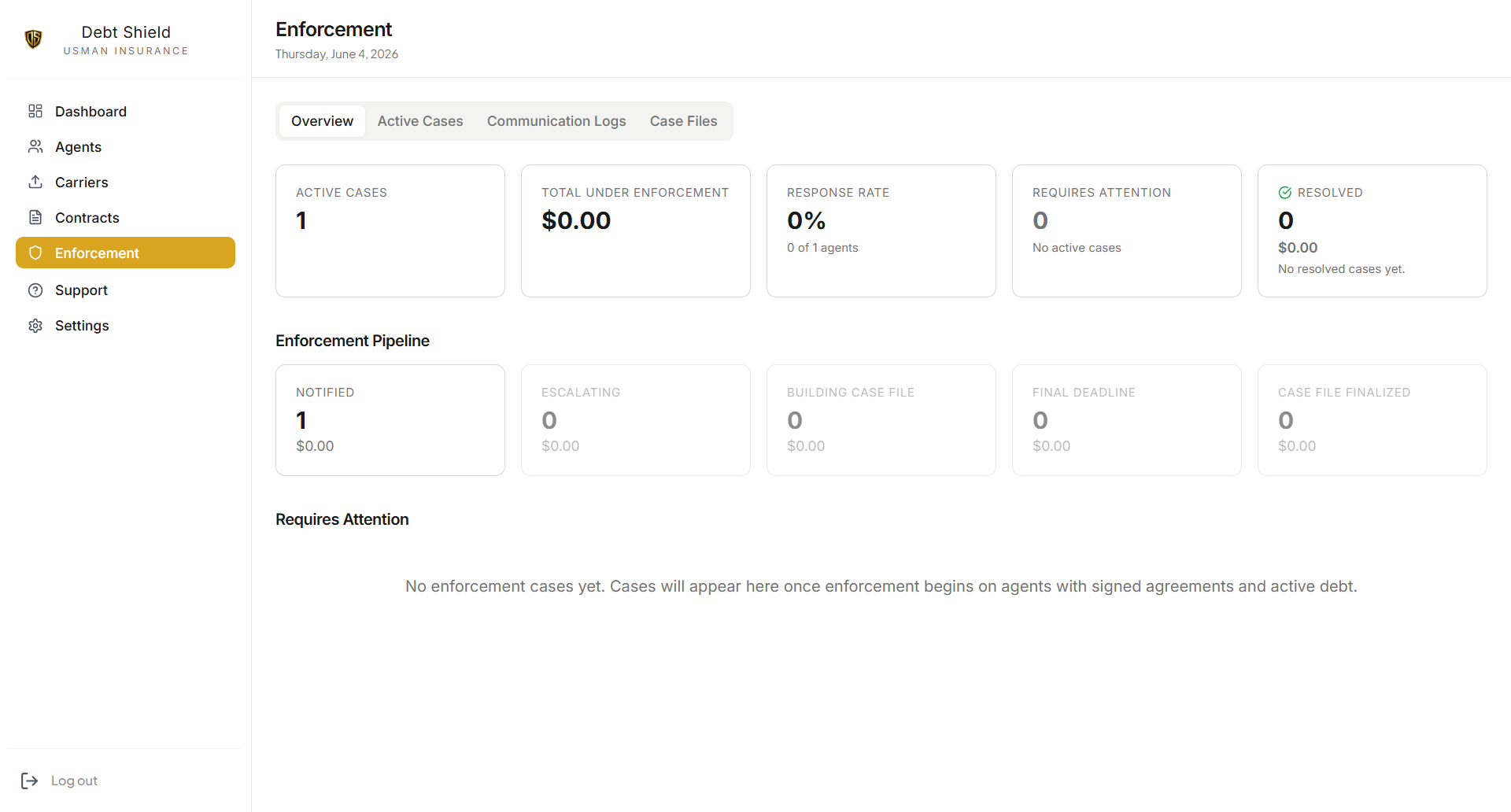Open the Active Cases summary card
Viewport: 1511px width, 812px height.
point(390,231)
